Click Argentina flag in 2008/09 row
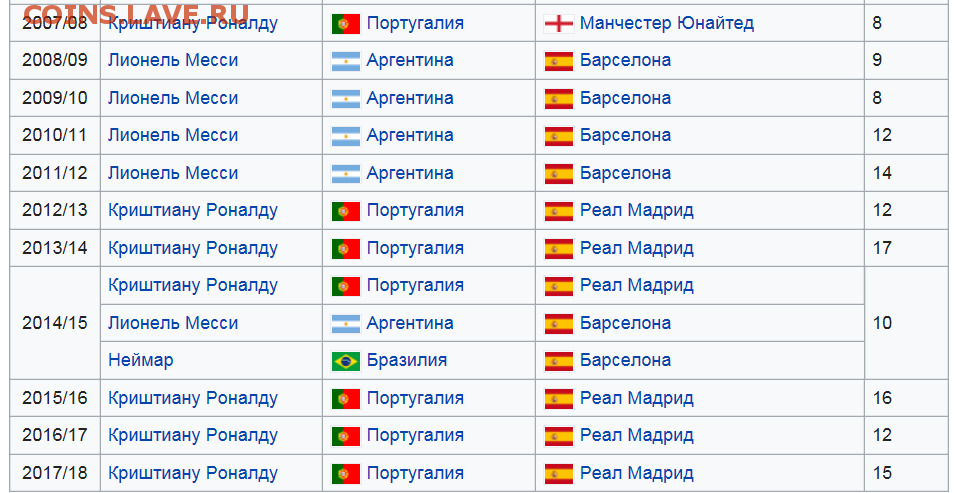Image resolution: width=954 pixels, height=493 pixels. (x=346, y=61)
